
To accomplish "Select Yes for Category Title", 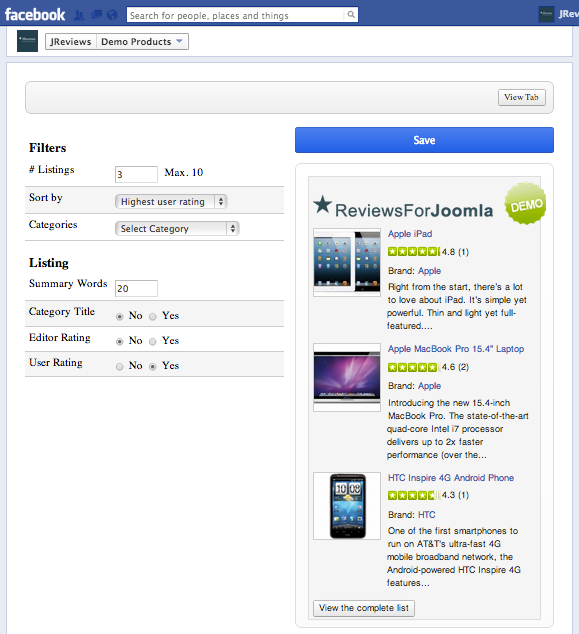I will tap(152, 317).
